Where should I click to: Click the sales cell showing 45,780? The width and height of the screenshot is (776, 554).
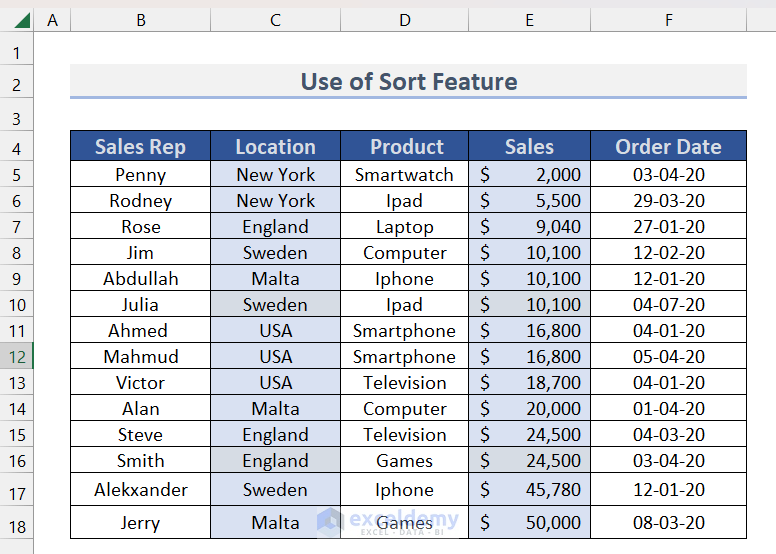click(529, 490)
